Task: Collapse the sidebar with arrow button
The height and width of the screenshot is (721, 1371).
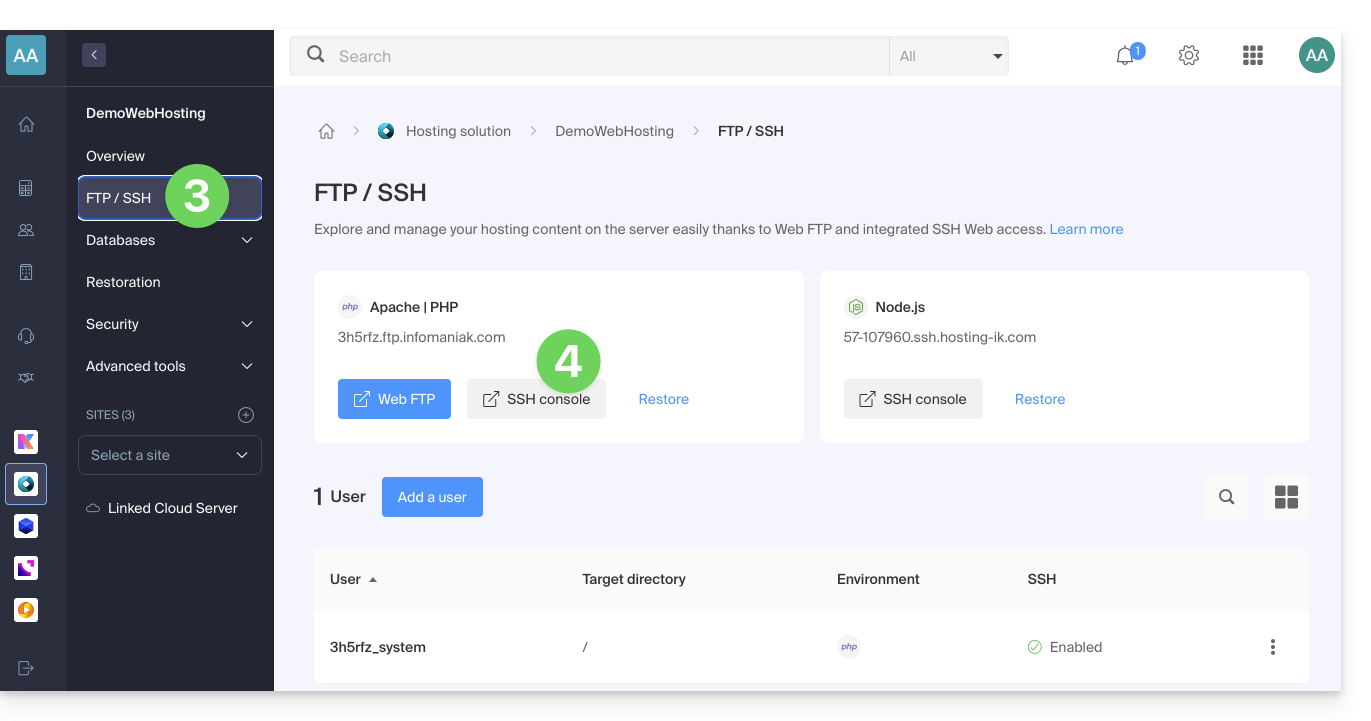Action: tap(94, 56)
